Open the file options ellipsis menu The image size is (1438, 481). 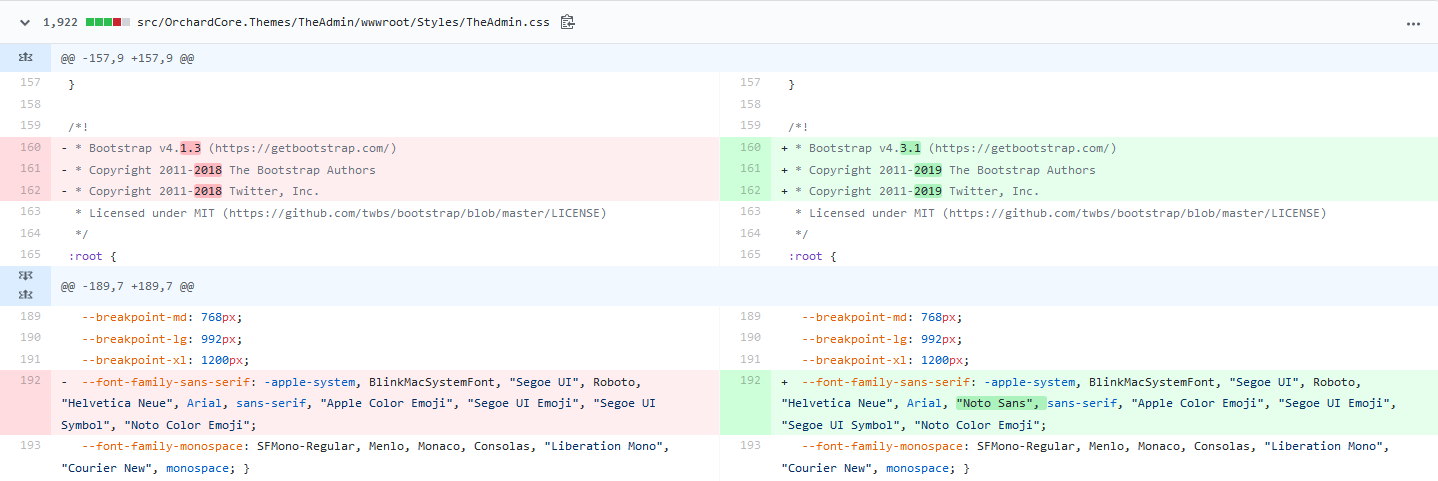click(1413, 23)
